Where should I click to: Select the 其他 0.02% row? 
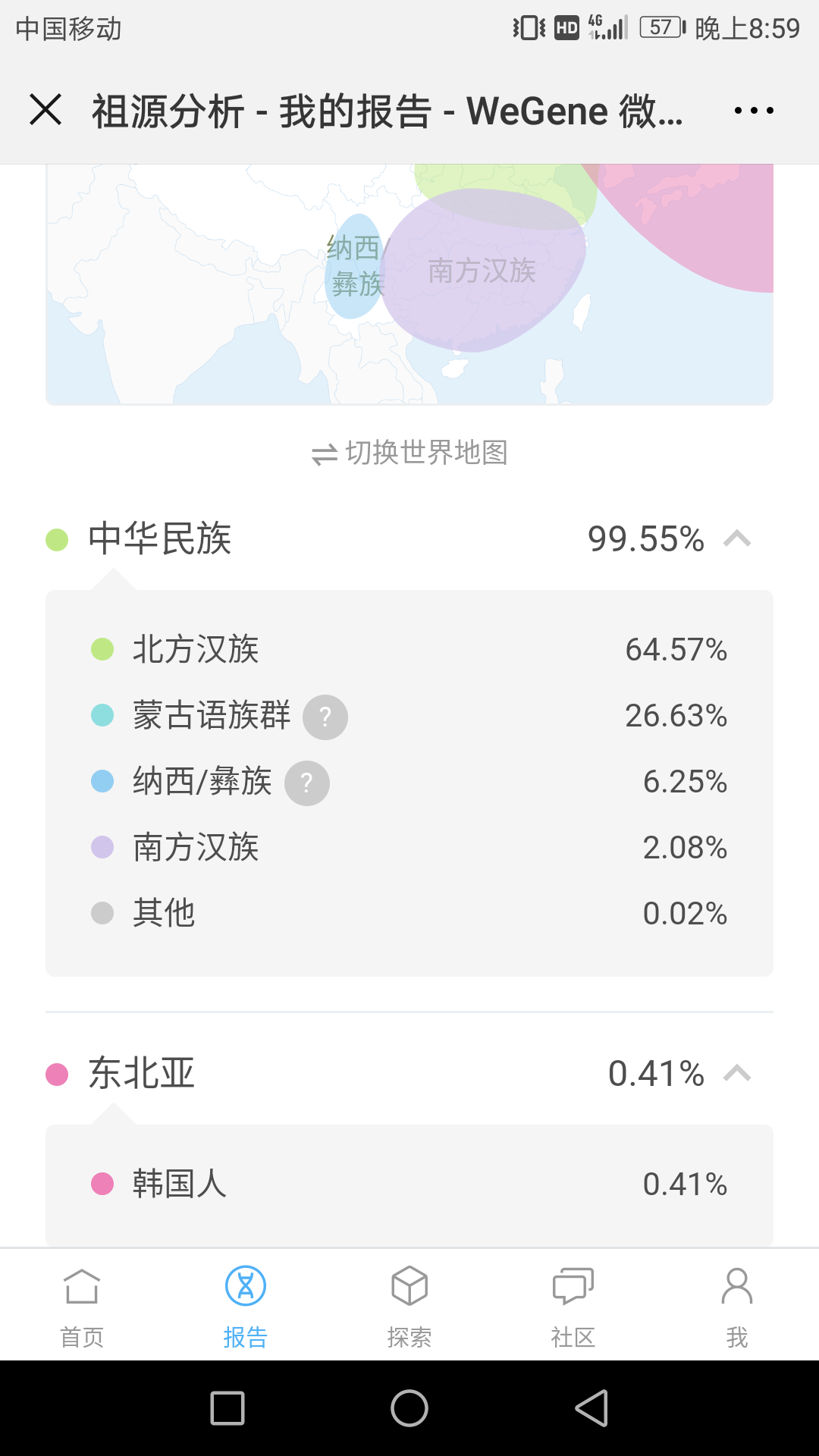click(409, 914)
